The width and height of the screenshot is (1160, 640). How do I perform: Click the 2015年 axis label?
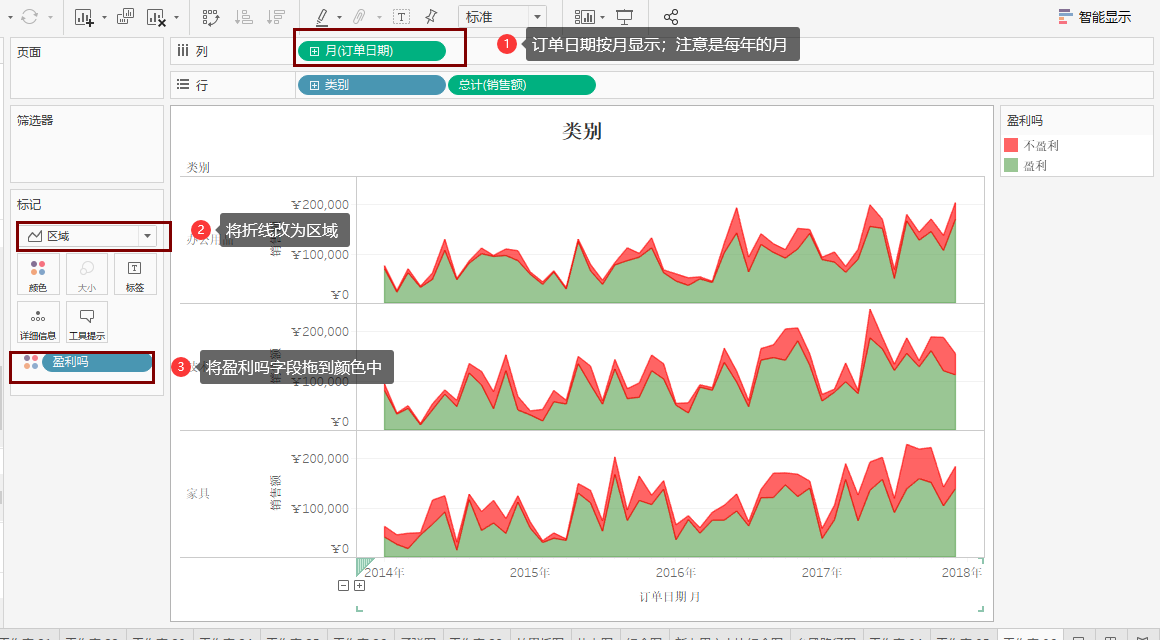pos(530,572)
